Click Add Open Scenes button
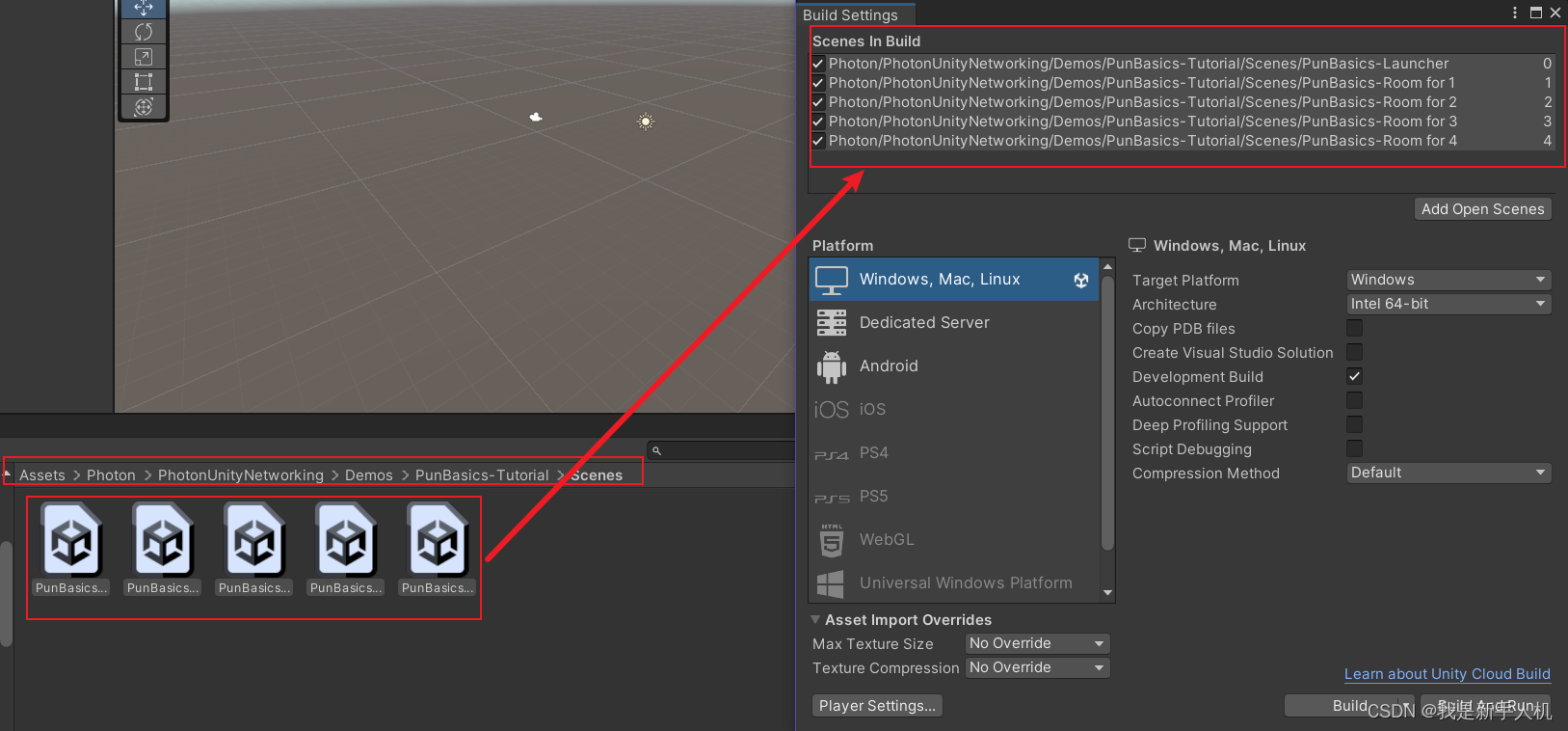Screen dimensions: 1568x731 coord(1482,209)
